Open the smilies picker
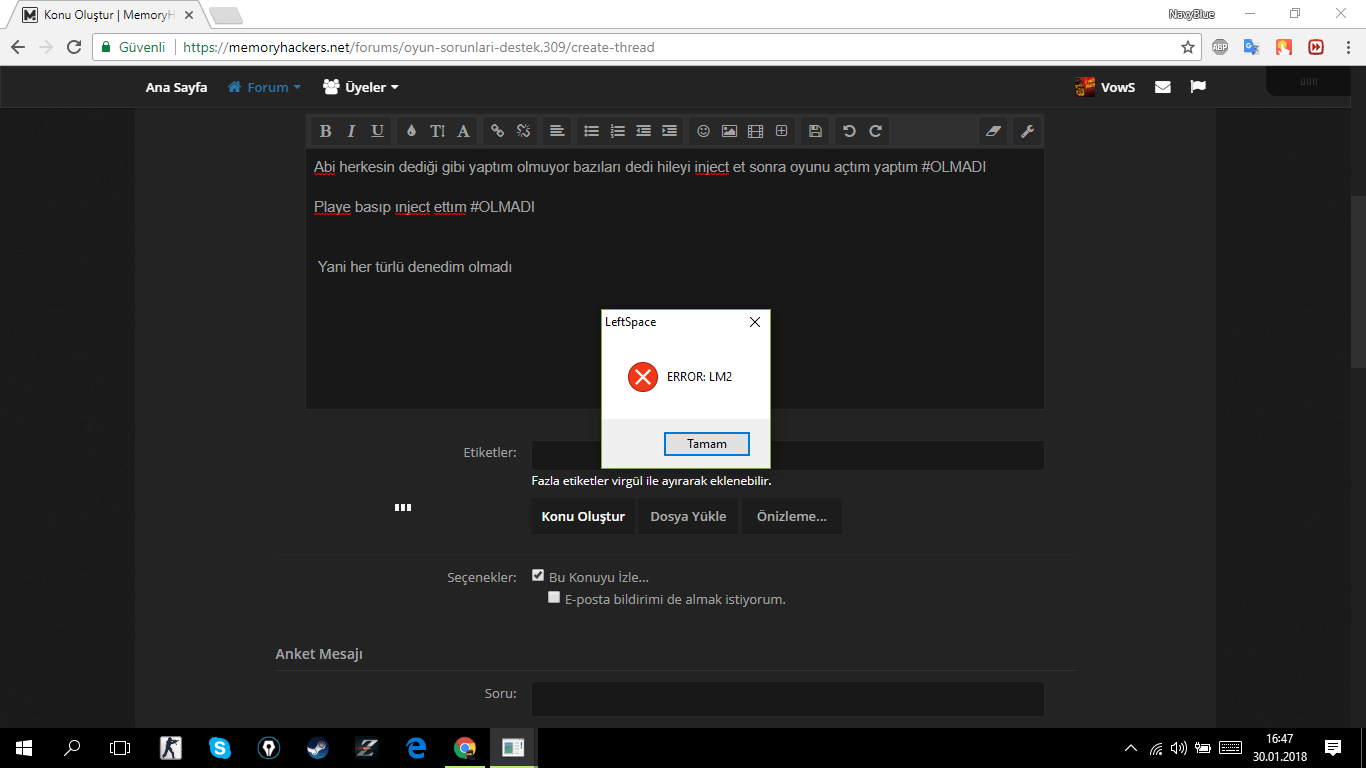The width and height of the screenshot is (1366, 768). 703,131
